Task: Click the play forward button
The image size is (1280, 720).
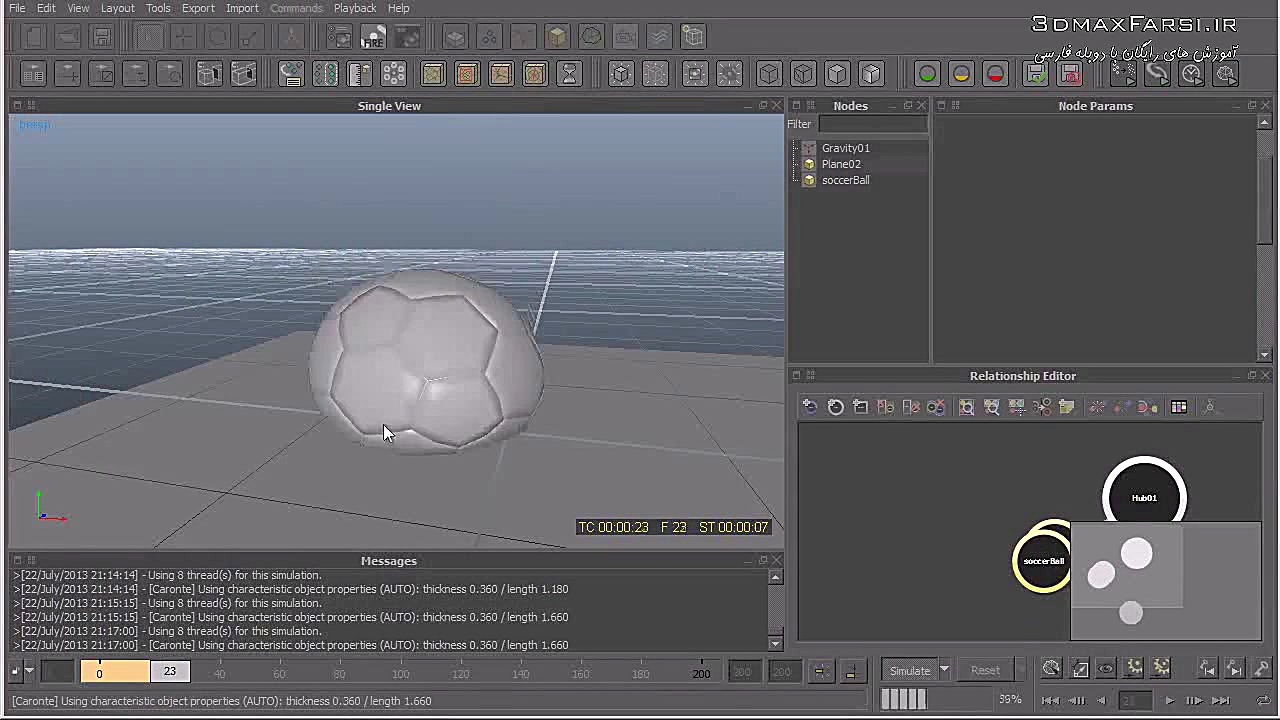Action: (x=1169, y=700)
